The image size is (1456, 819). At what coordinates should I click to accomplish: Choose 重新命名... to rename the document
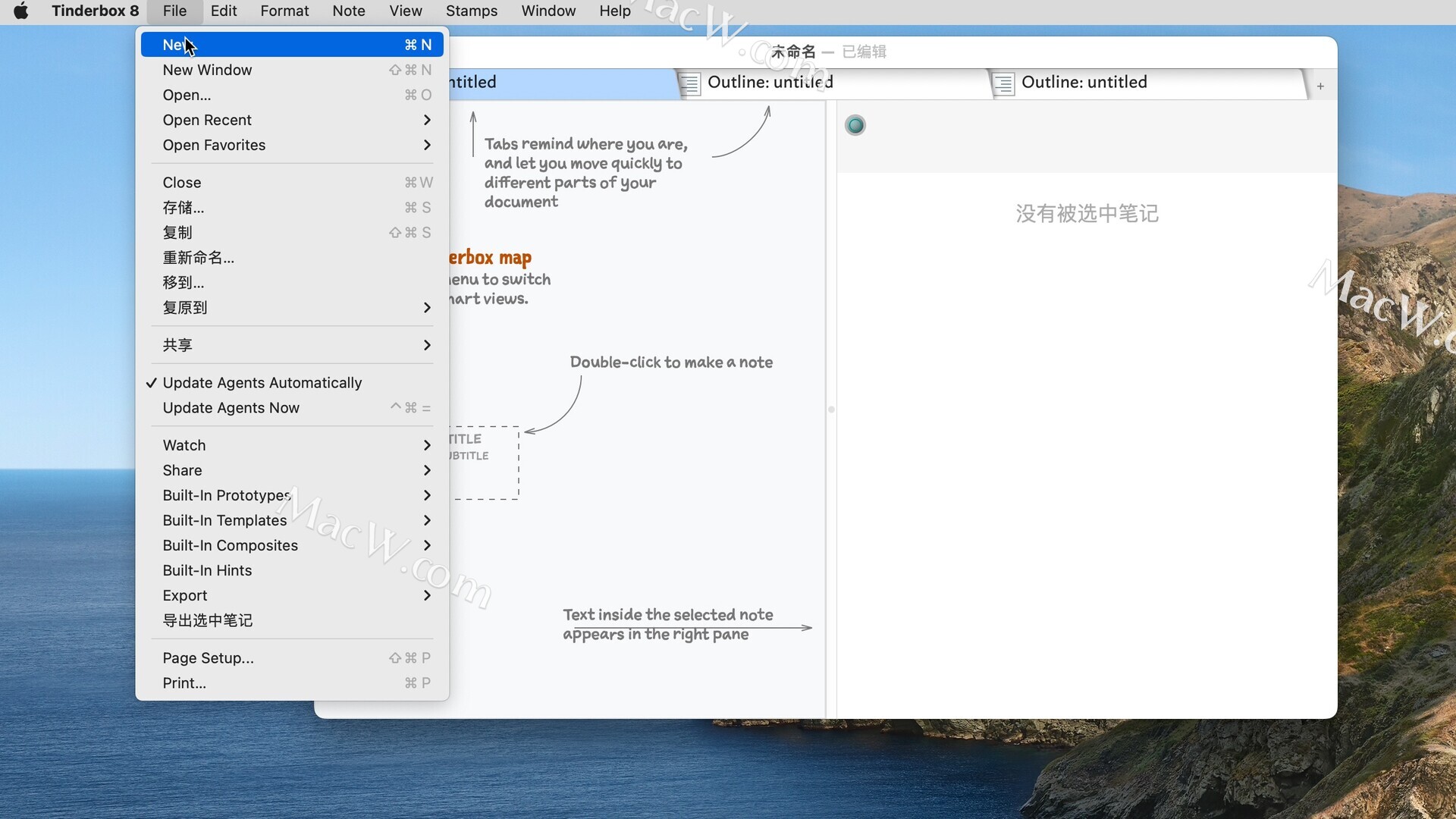(292, 257)
